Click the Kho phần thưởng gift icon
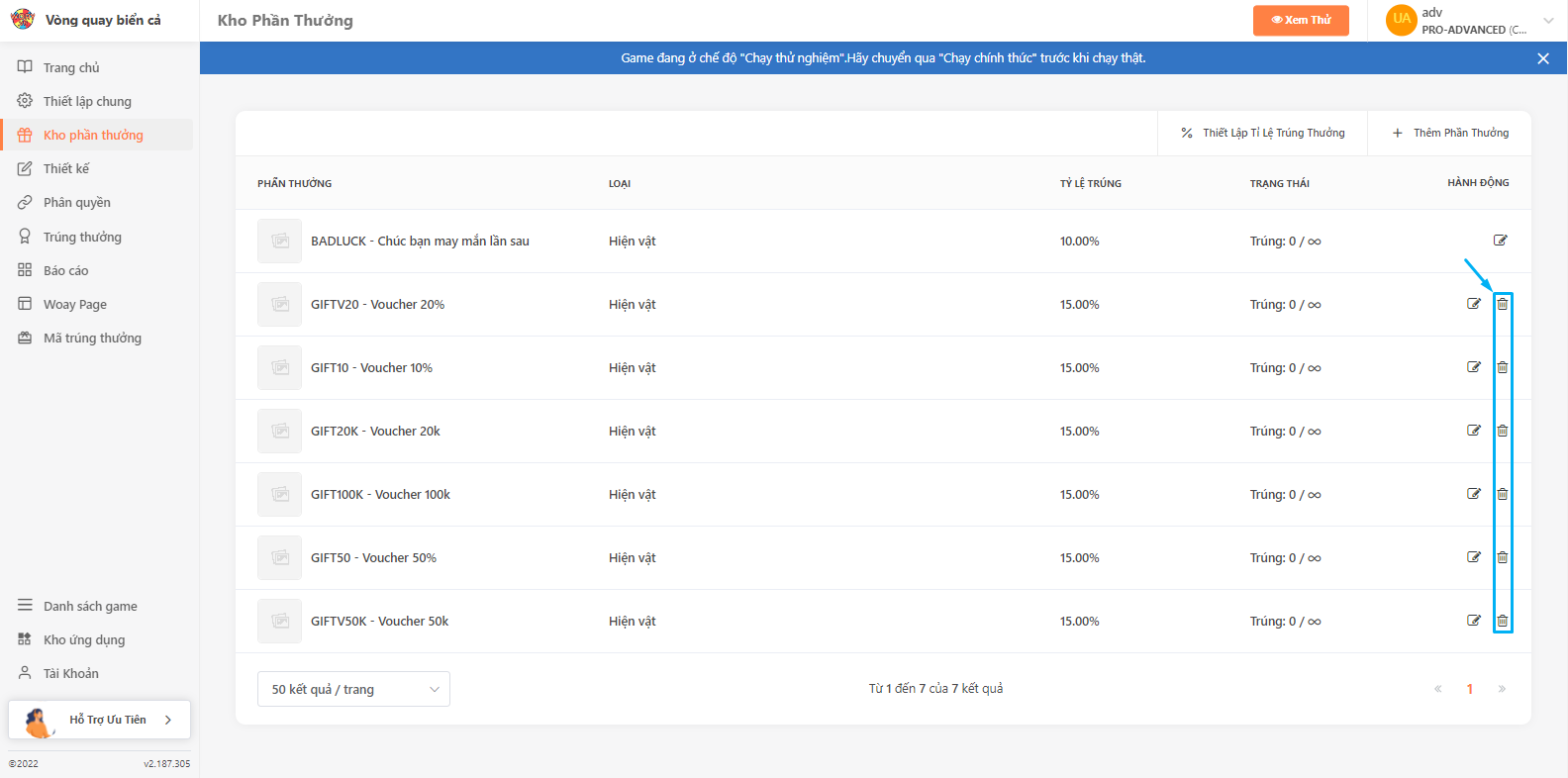This screenshot has height=778, width=1568. click(x=25, y=135)
